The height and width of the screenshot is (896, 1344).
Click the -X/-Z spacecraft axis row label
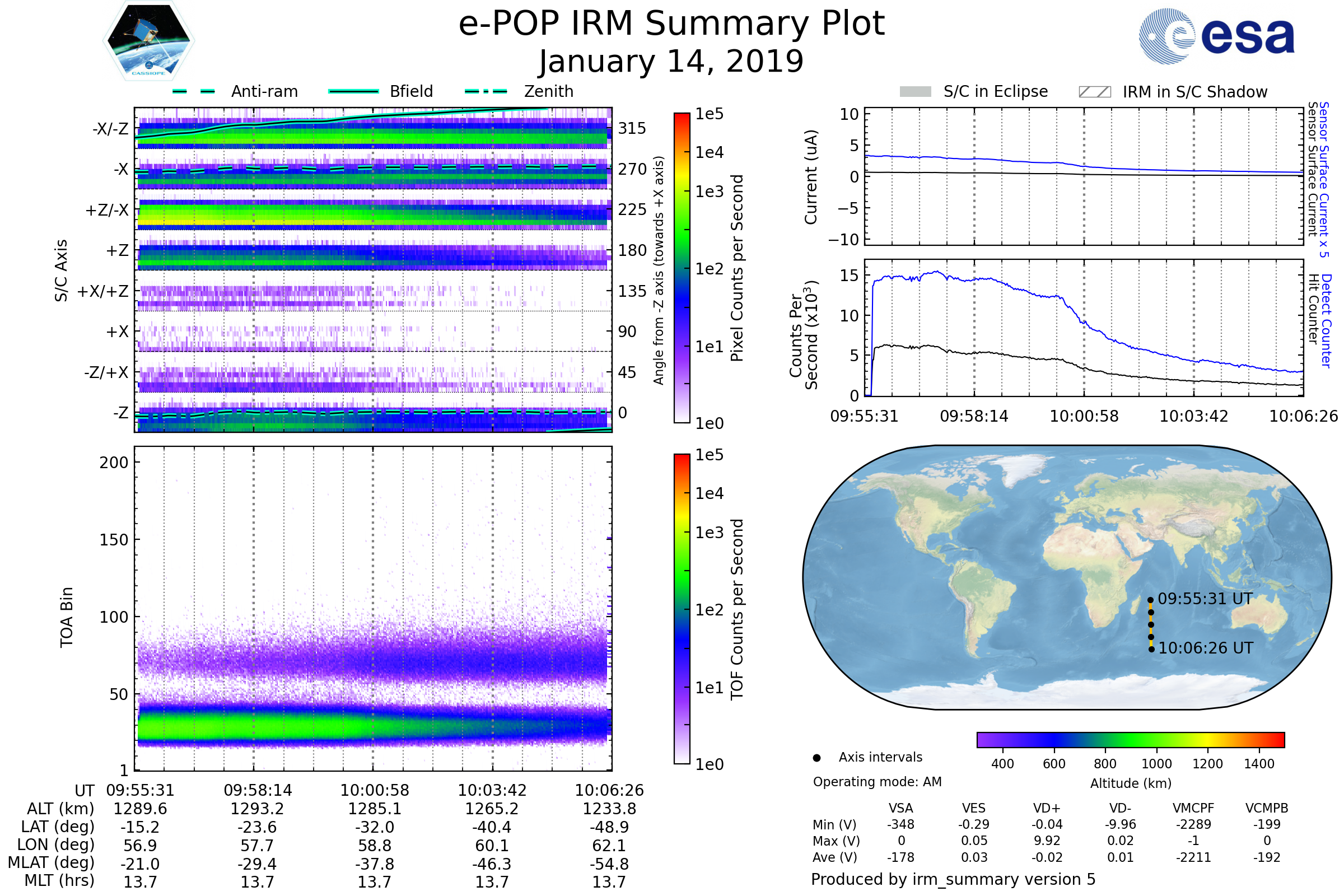point(110,129)
